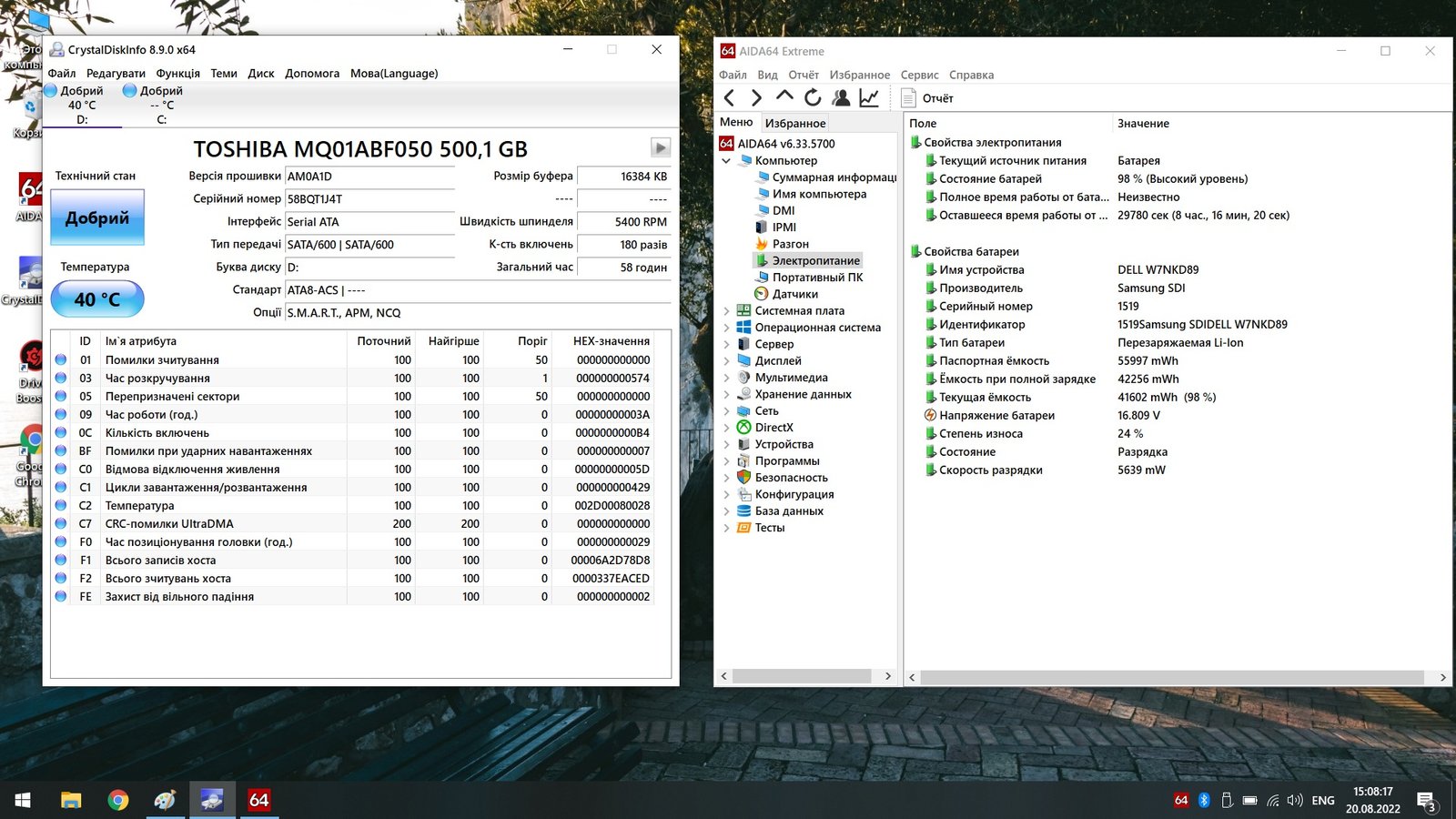Open Справка menu in AIDA64
Viewport: 1456px width, 819px height.
(972, 75)
